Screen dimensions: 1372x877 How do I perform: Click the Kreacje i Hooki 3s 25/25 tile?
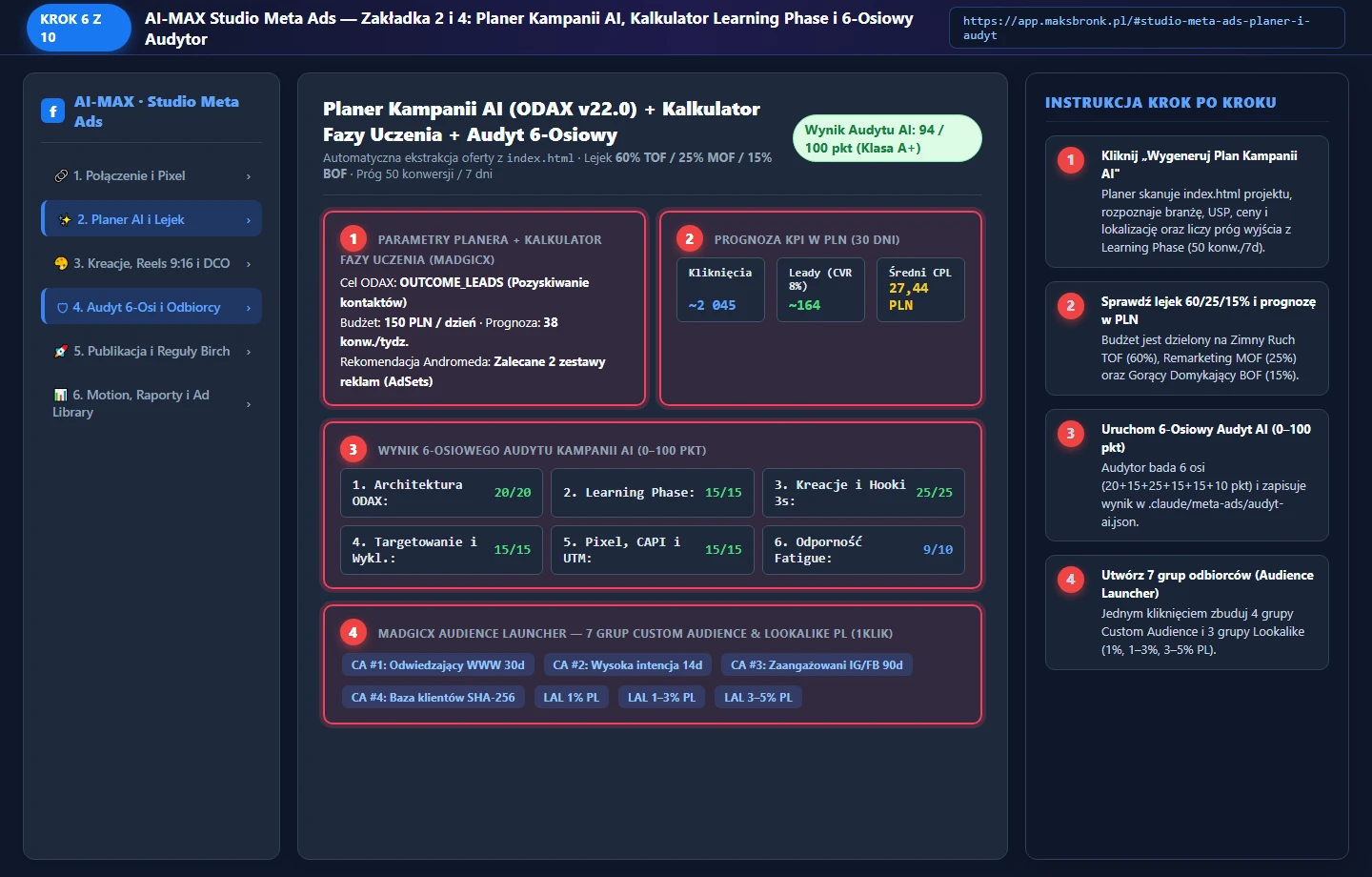pos(863,493)
